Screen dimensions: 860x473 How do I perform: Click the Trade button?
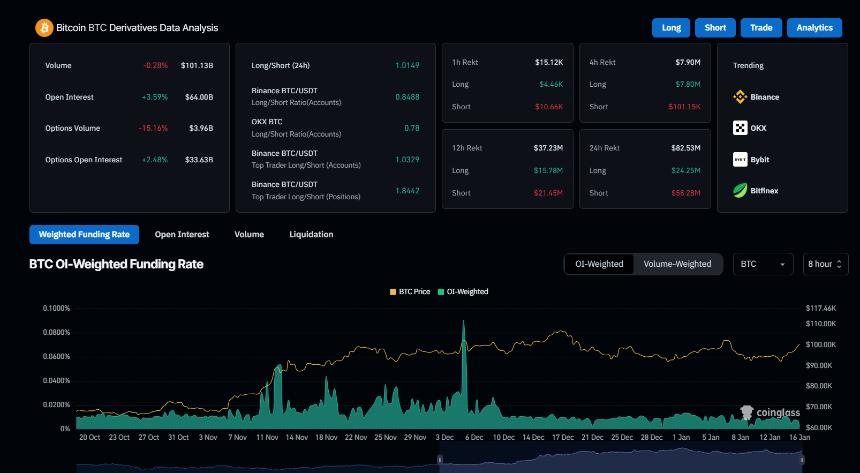761,28
